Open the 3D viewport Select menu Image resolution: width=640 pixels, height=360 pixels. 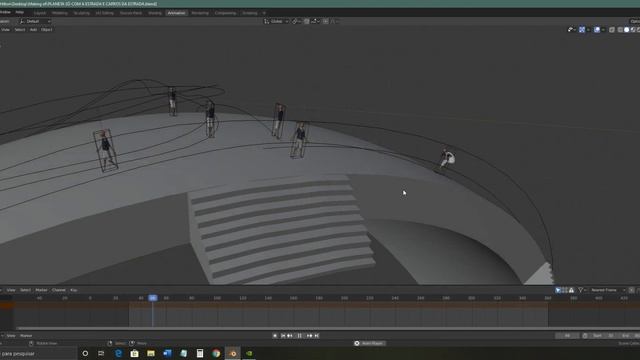tap(20, 30)
